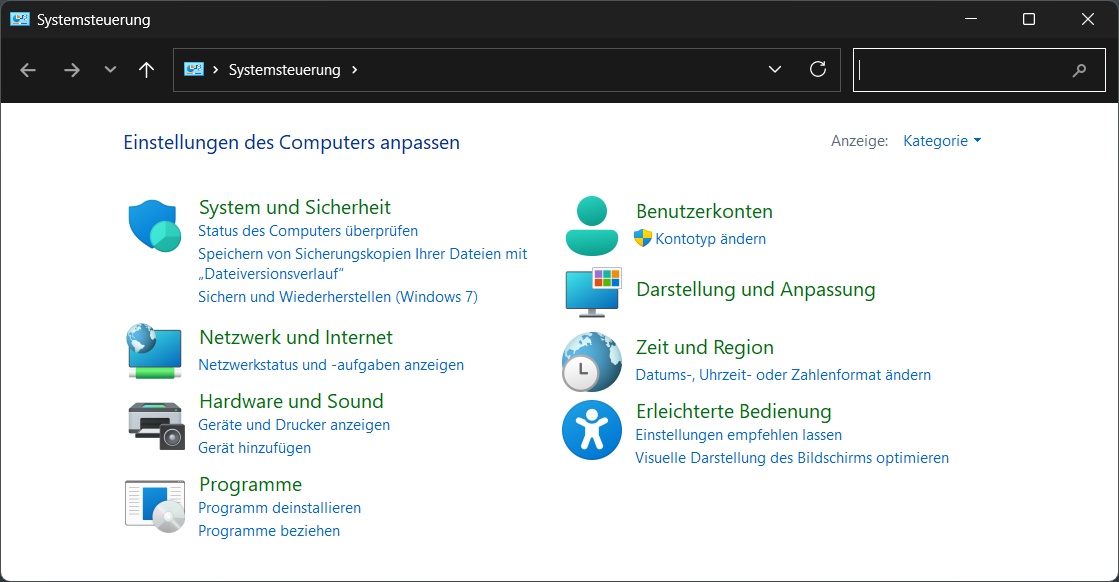
Task: Open the Netzwerk und Internet globe icon
Action: (x=154, y=351)
